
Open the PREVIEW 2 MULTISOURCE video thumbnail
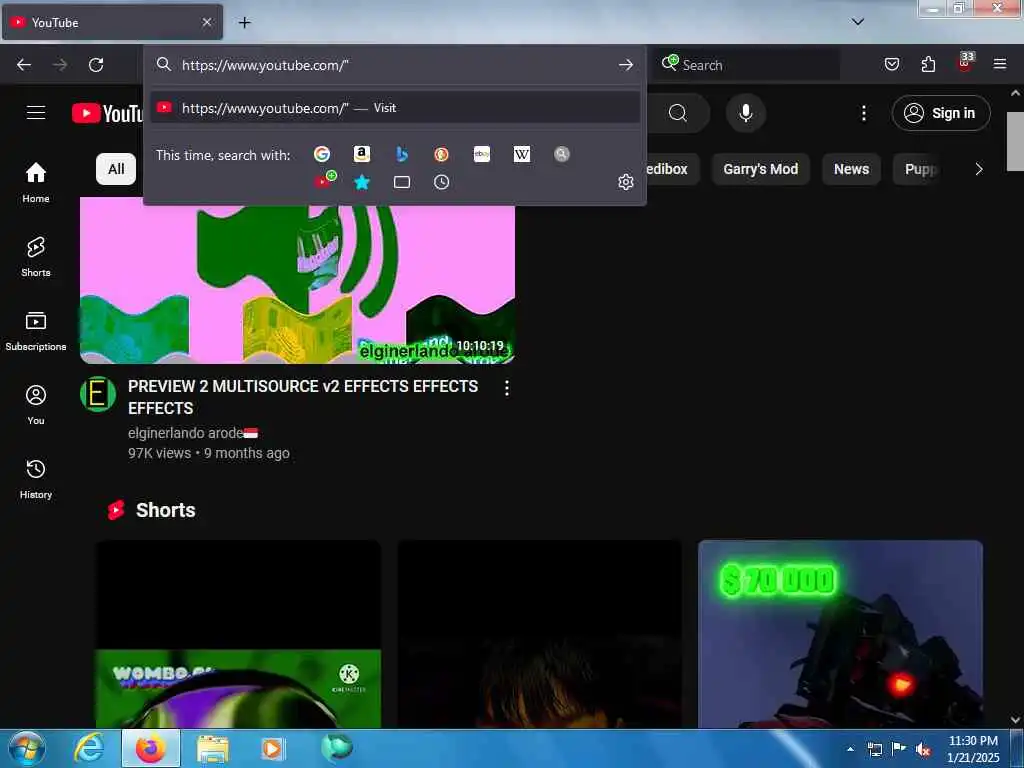coord(297,281)
